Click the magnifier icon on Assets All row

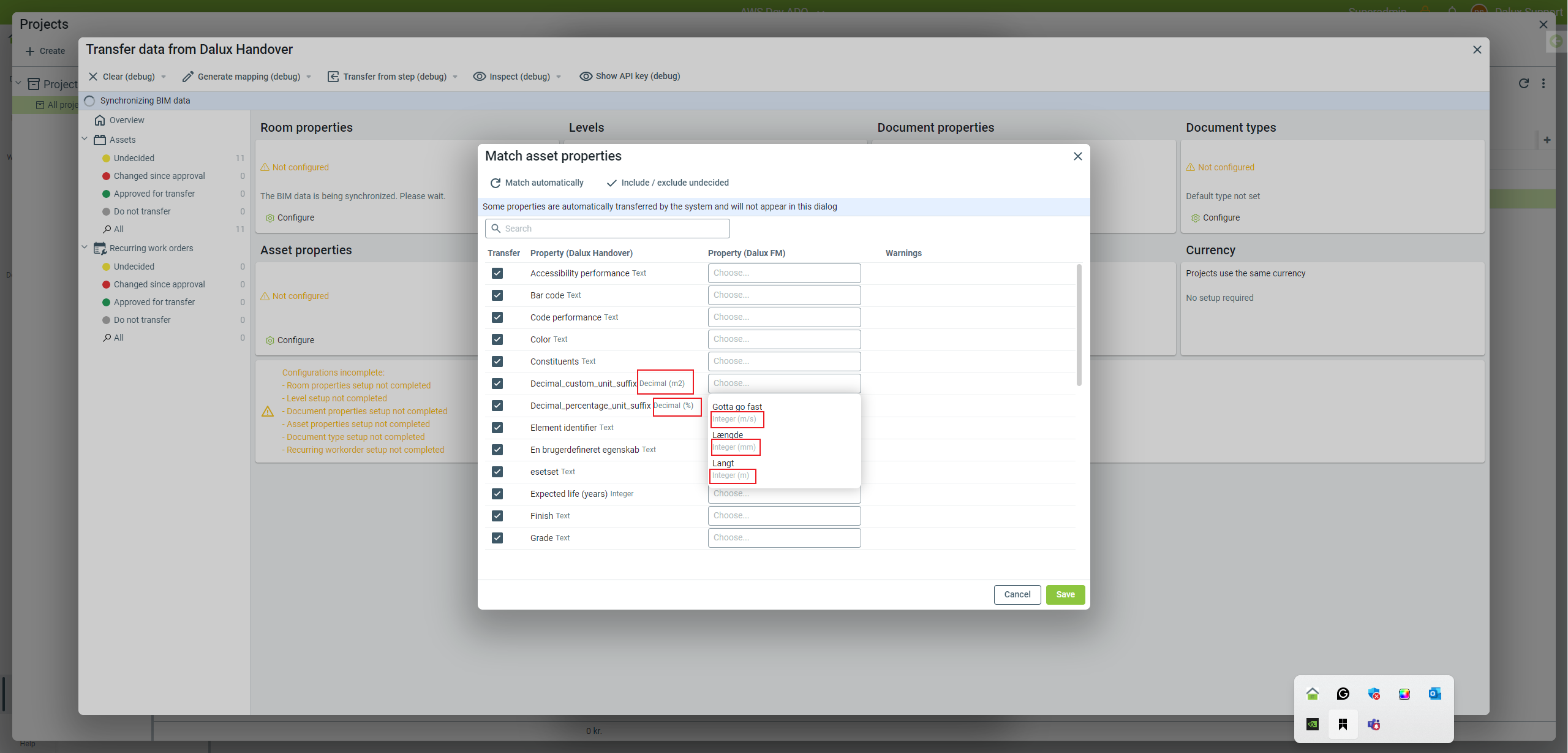[107, 229]
